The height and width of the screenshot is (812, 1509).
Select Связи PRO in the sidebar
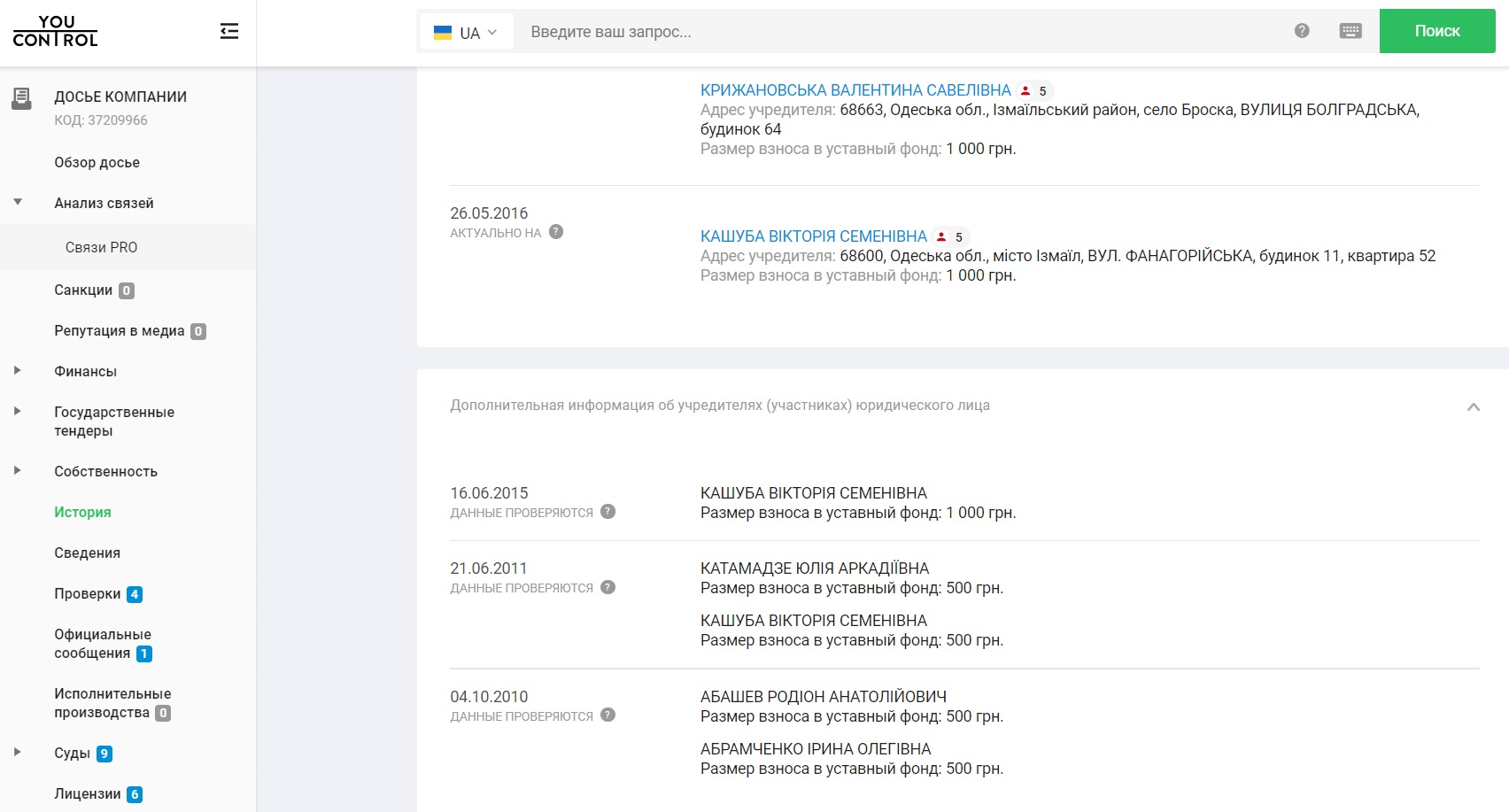101,247
